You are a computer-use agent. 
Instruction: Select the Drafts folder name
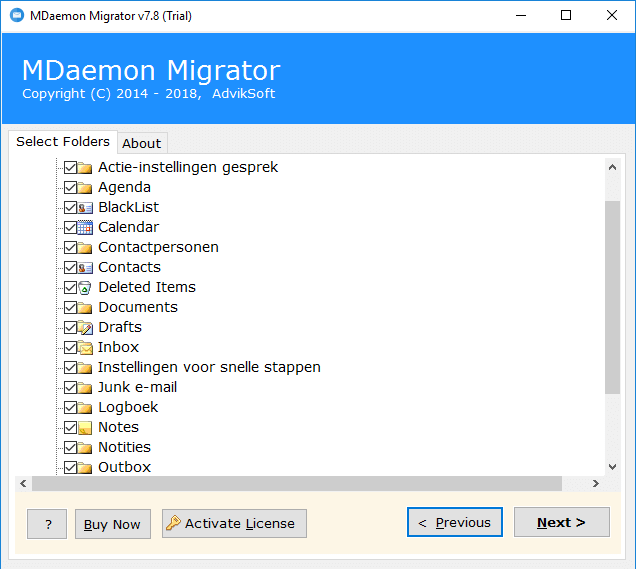tap(120, 327)
